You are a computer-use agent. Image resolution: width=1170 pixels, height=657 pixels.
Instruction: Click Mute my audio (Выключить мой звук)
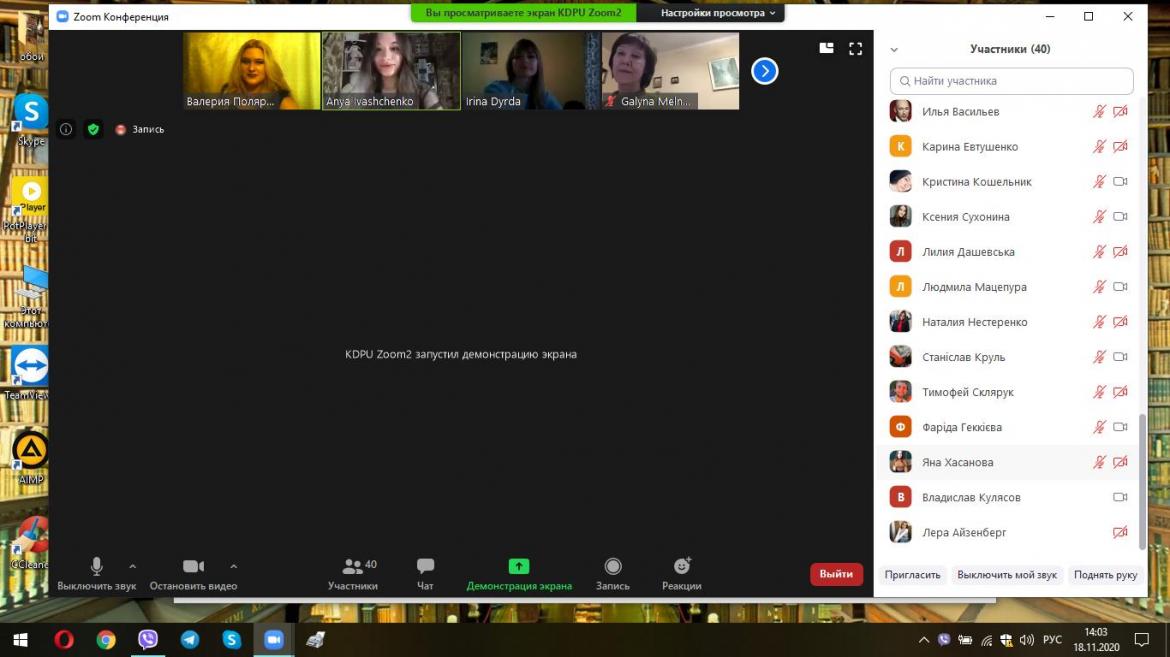coord(1006,575)
